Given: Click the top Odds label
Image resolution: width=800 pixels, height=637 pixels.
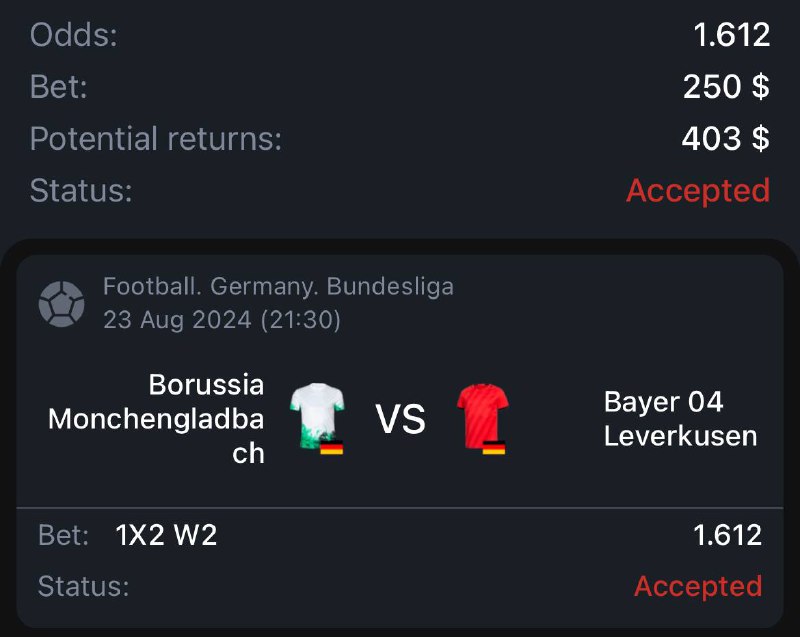Looking at the screenshot, I should 73,35.
